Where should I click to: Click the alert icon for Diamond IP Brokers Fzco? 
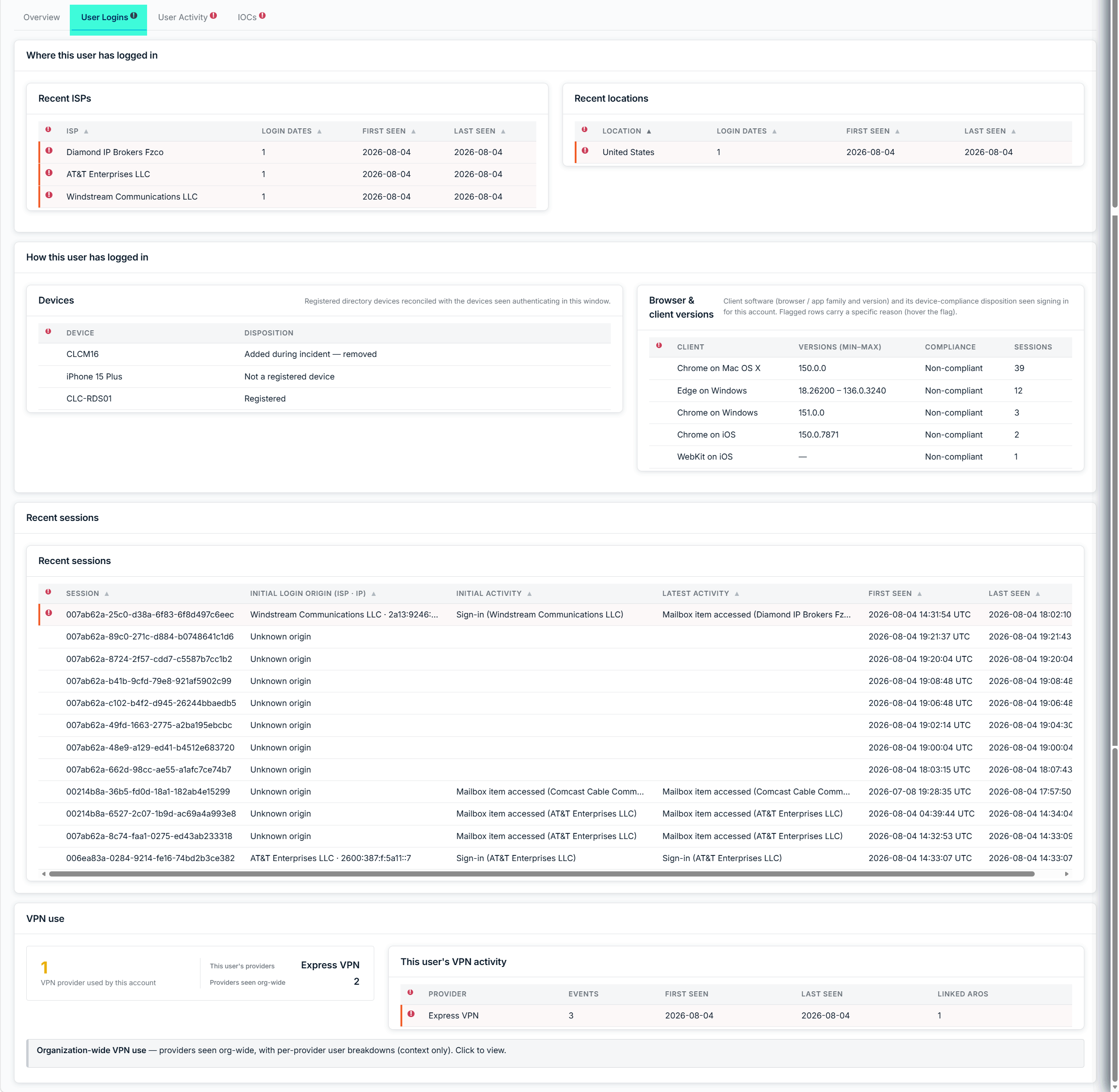pyautogui.click(x=49, y=151)
